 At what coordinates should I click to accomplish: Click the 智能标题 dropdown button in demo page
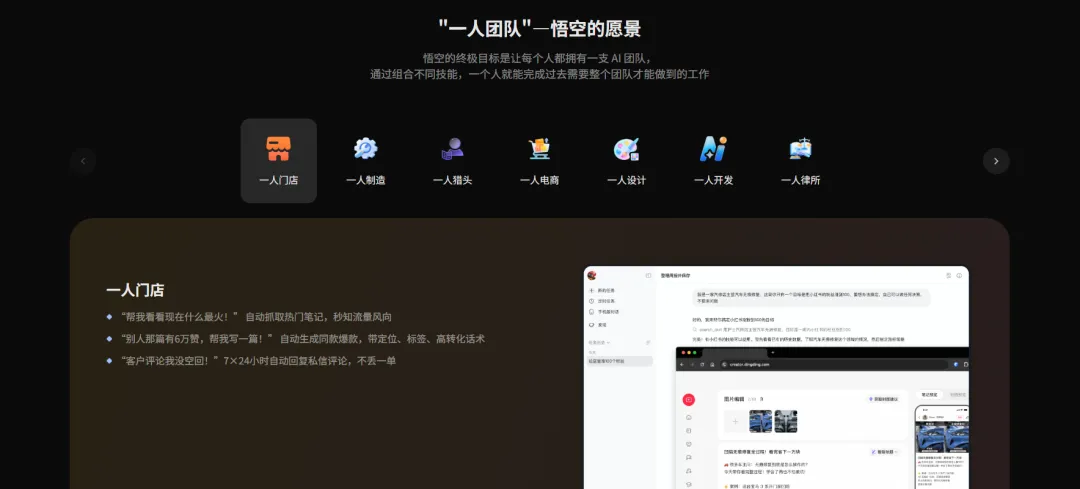click(x=885, y=452)
